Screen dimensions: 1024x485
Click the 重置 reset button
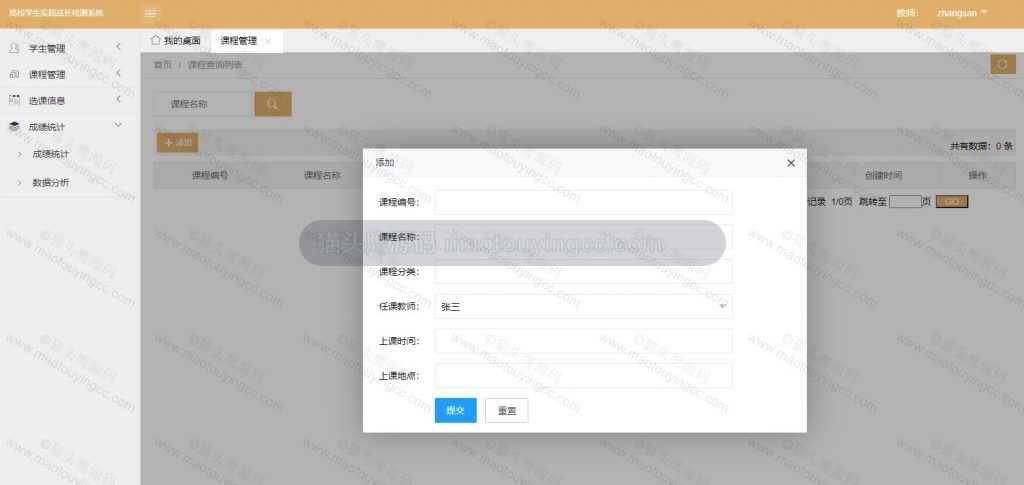(506, 411)
